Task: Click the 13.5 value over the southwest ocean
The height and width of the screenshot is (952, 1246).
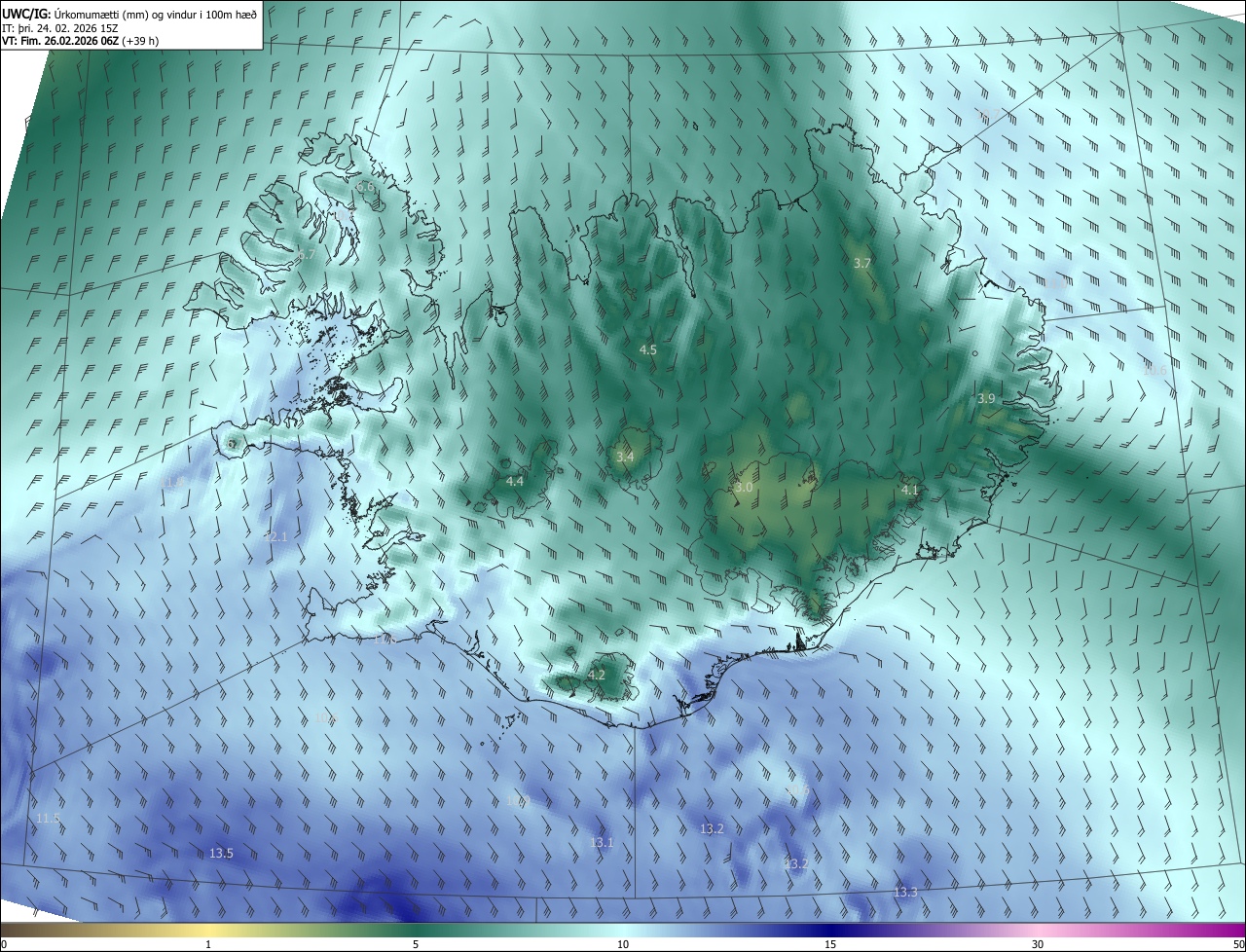Action: (221, 853)
